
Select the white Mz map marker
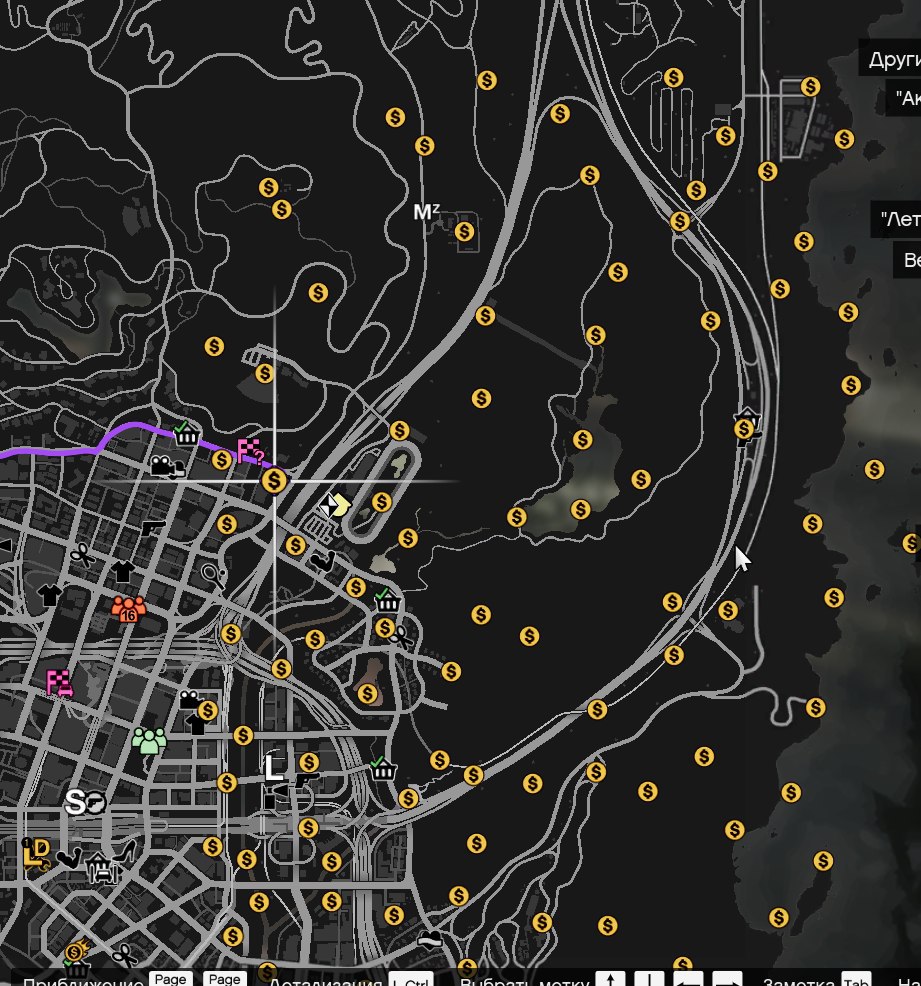pos(426,212)
